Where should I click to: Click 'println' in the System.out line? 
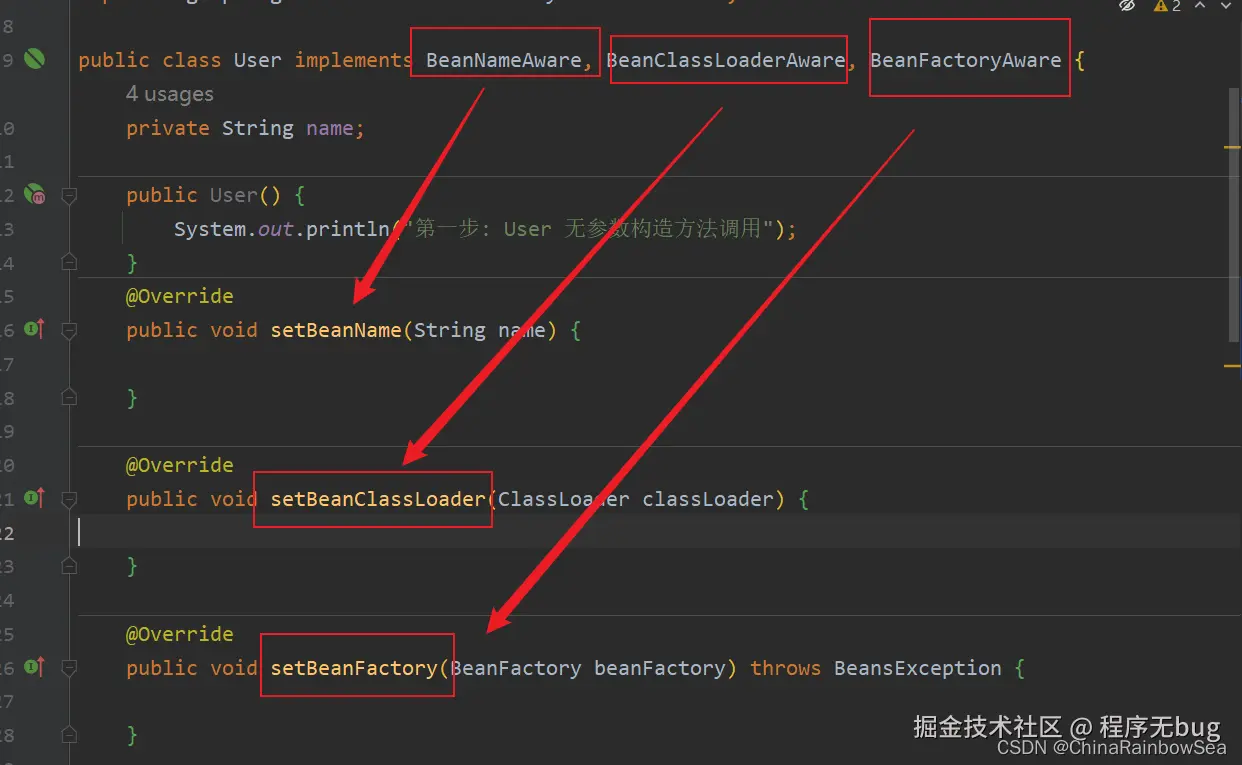[x=347, y=229]
